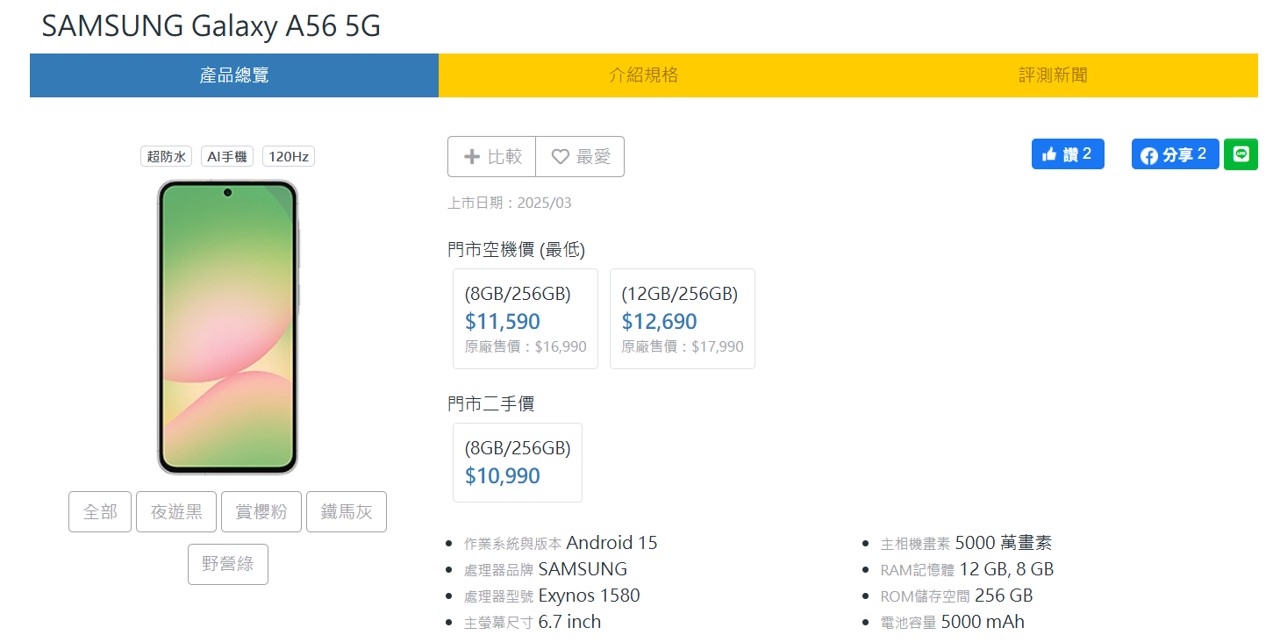This screenshot has height=642, width=1280.
Task: Click the 原廠售價：$16,990 text
Action: [x=526, y=347]
